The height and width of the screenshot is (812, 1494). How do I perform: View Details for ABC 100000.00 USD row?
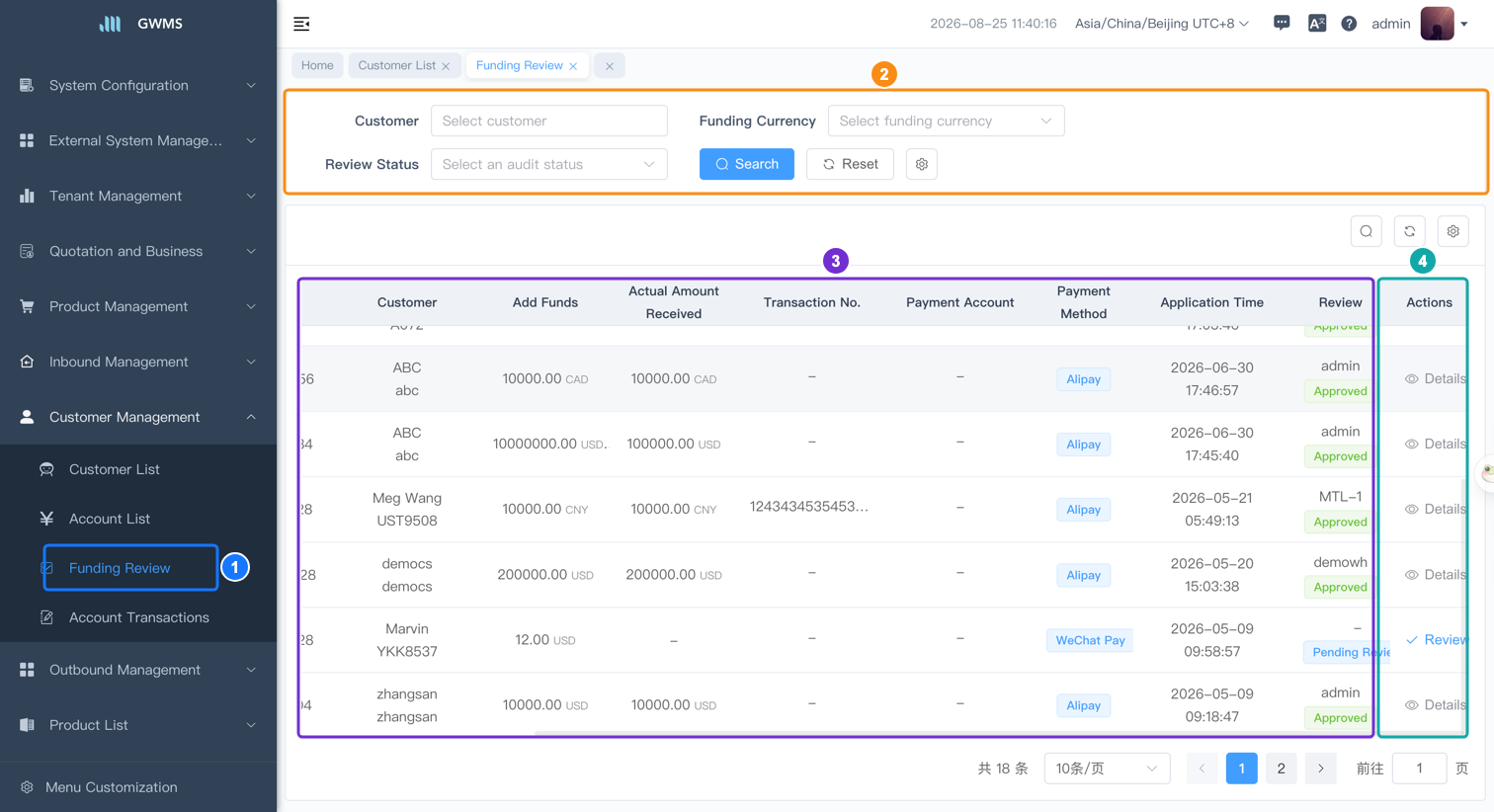point(1436,444)
